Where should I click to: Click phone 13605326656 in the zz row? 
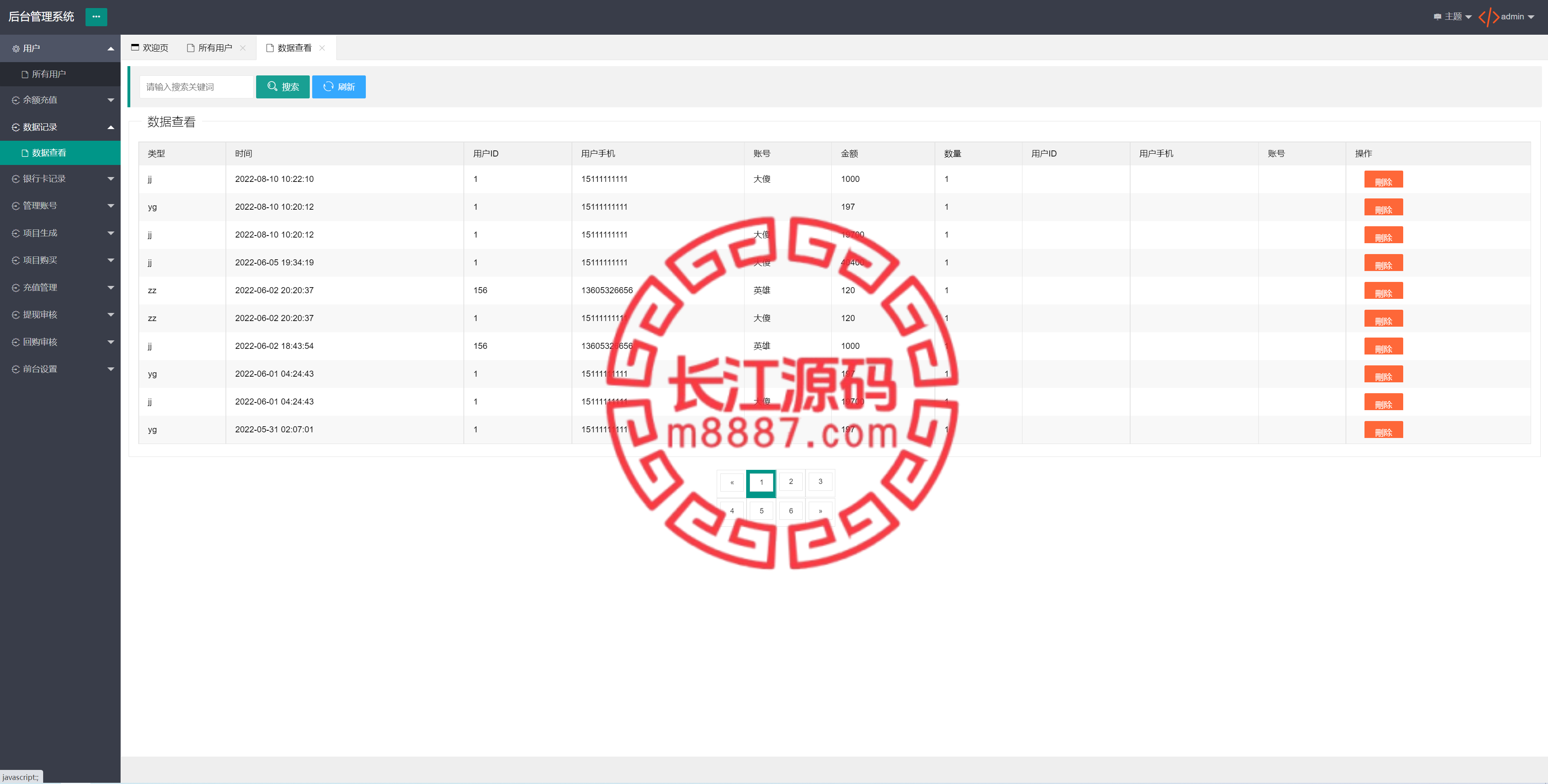pos(607,291)
